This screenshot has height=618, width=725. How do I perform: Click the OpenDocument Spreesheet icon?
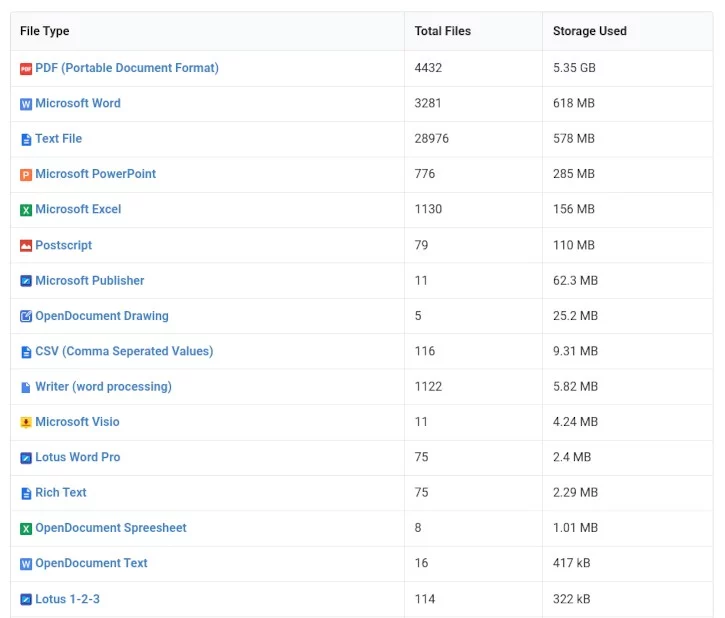click(x=26, y=528)
